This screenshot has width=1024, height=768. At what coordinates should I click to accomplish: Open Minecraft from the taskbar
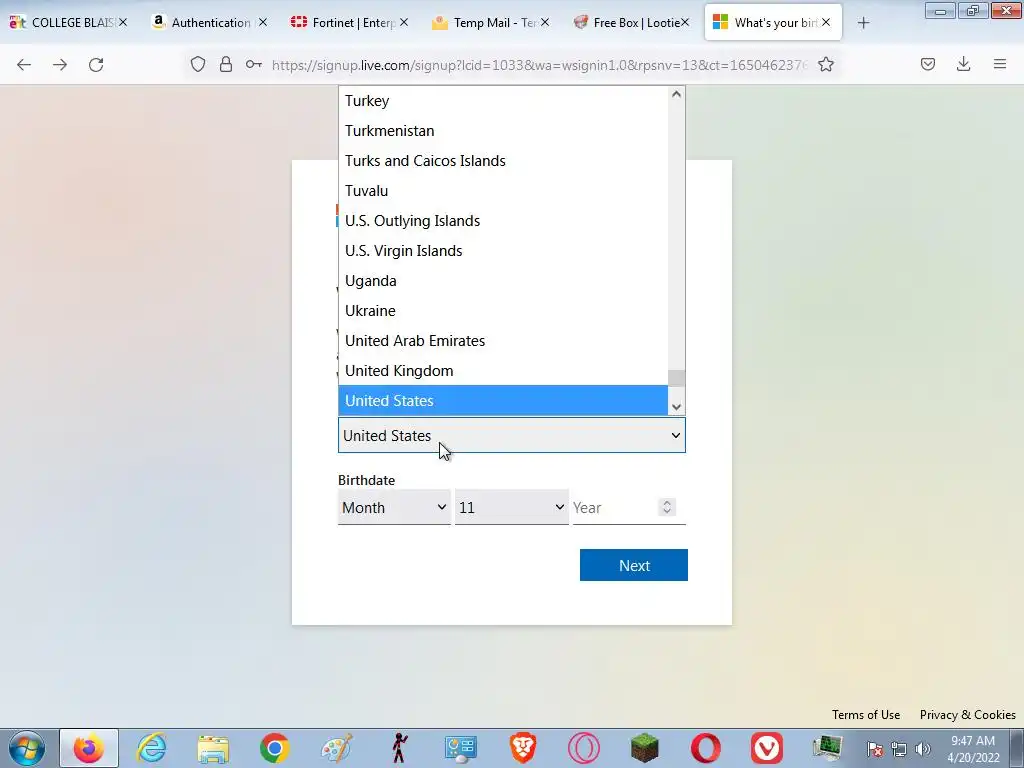[x=645, y=748]
